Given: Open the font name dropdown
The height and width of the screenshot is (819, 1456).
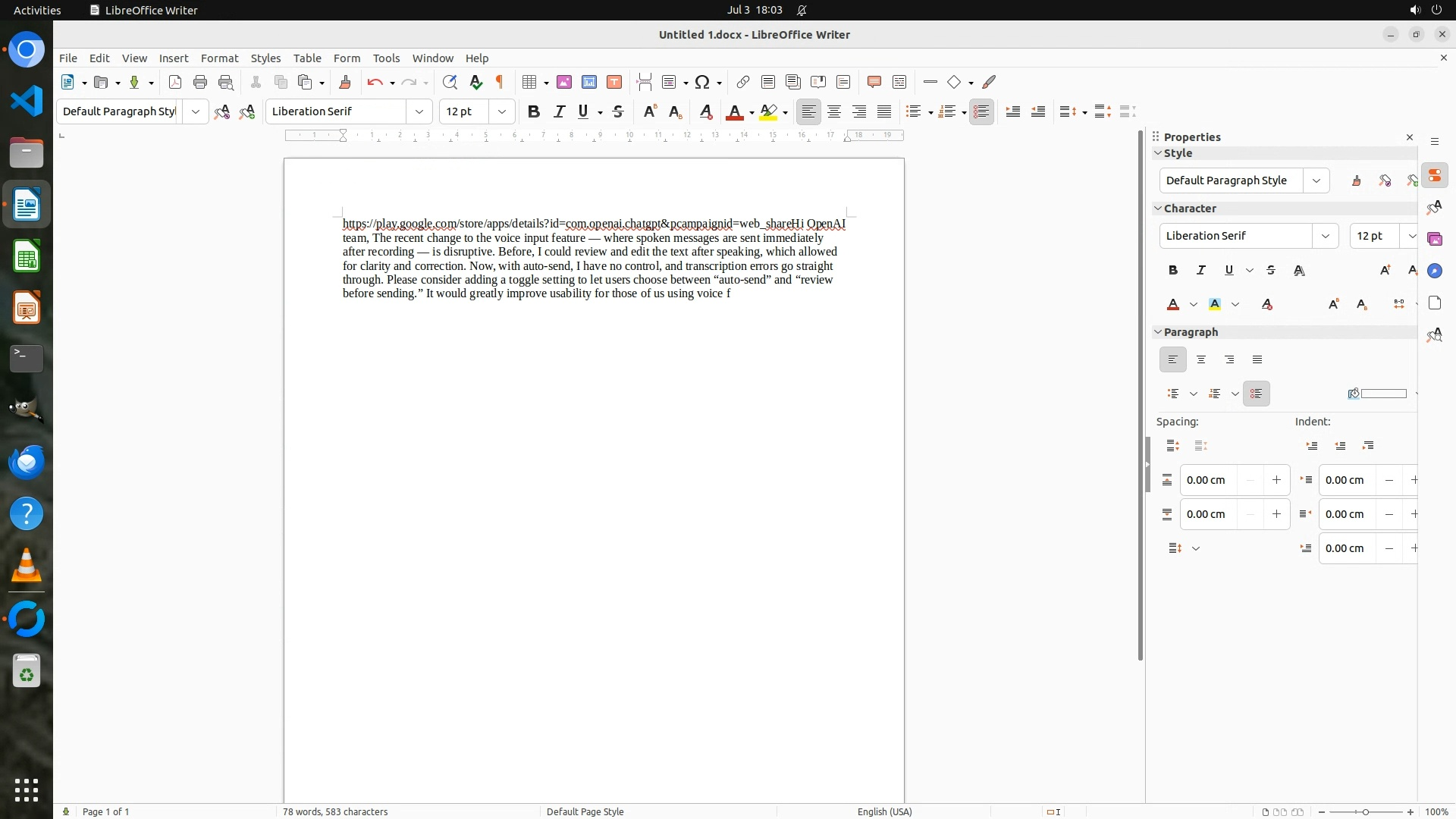Looking at the screenshot, I should click(x=419, y=111).
